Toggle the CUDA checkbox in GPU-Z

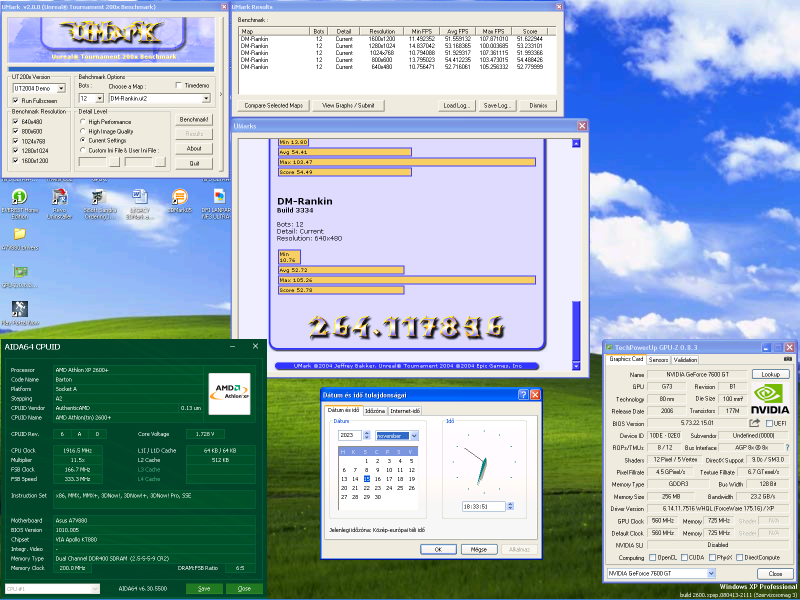click(684, 558)
